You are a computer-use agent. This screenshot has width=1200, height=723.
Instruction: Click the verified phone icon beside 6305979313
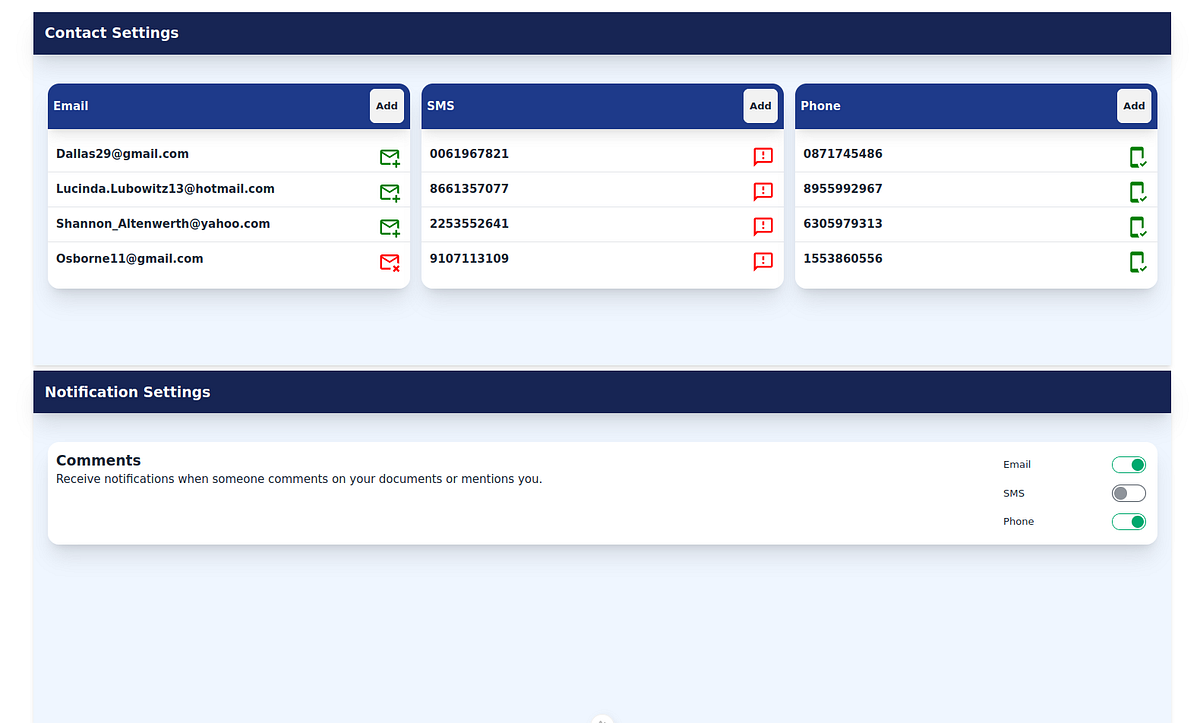pos(1137,227)
